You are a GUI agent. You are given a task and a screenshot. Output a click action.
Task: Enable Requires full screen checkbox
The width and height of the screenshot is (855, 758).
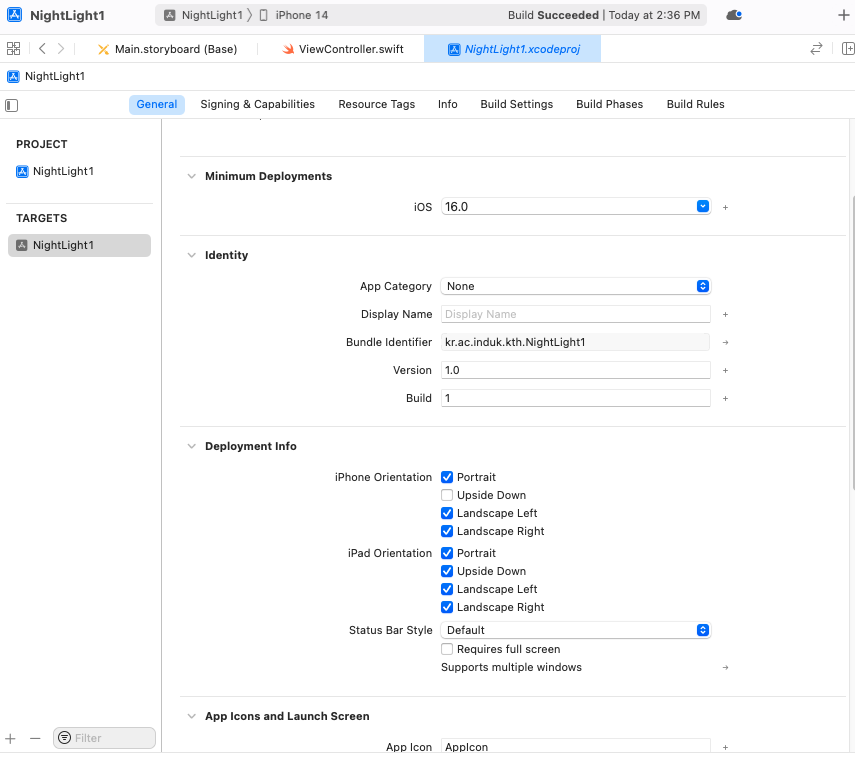447,649
